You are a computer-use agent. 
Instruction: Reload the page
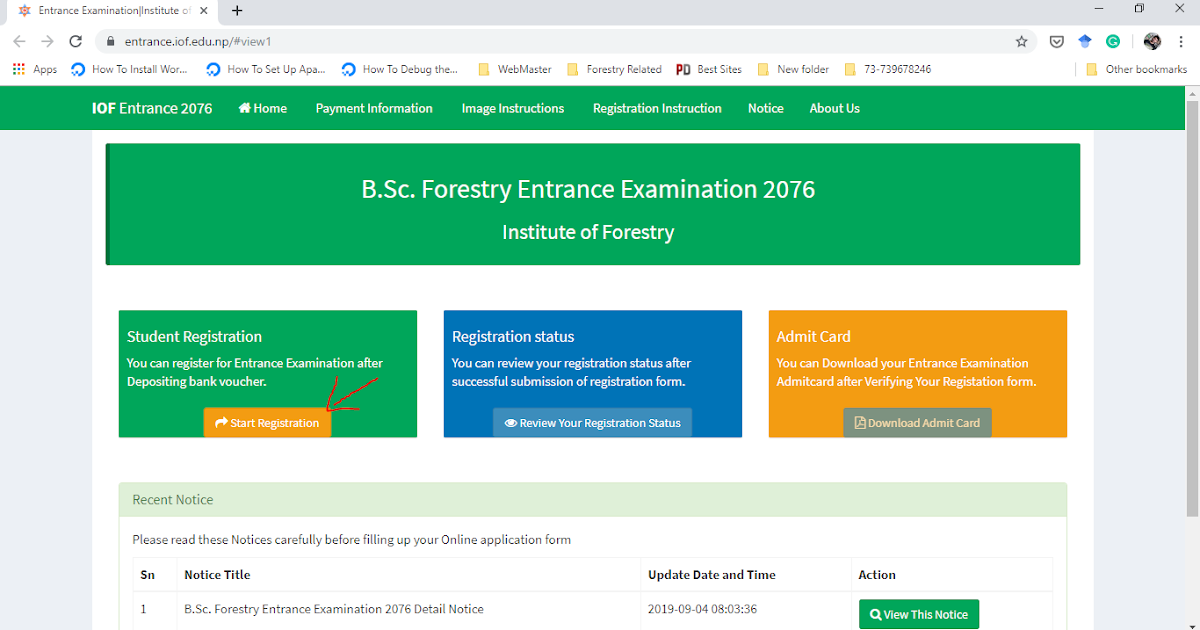75,42
